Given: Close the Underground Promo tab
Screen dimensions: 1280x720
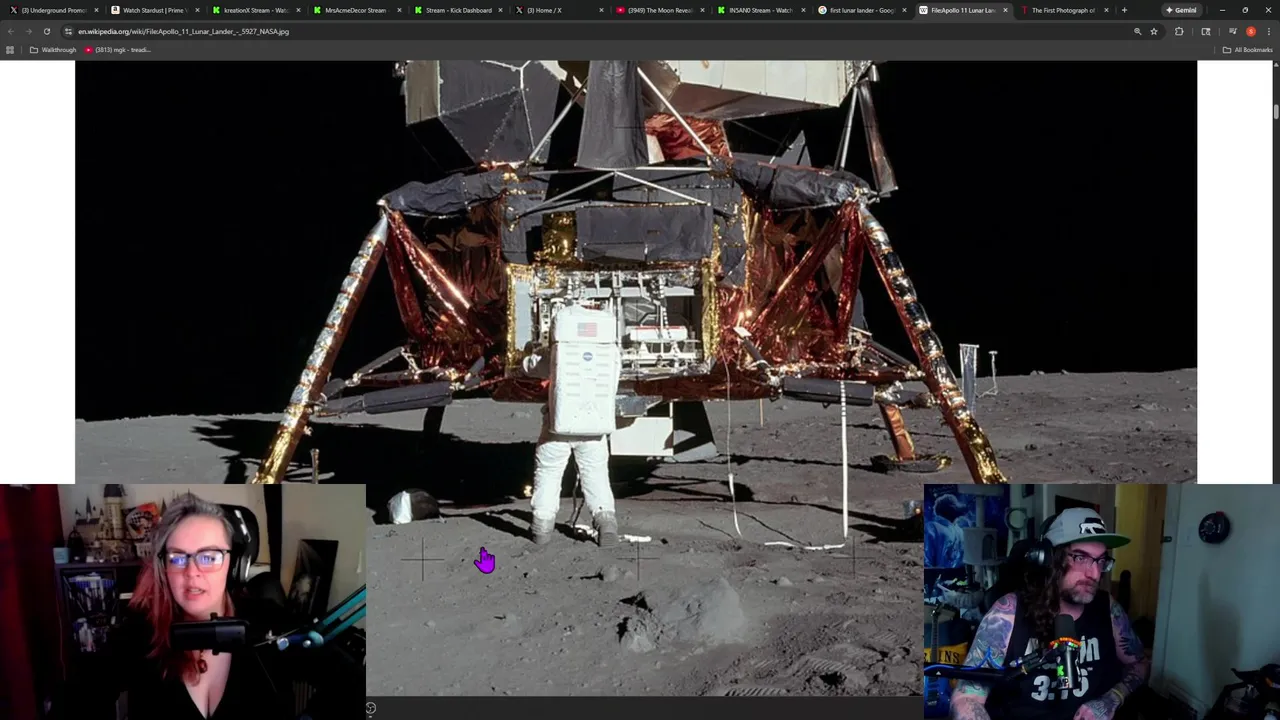Looking at the screenshot, I should pos(96,10).
